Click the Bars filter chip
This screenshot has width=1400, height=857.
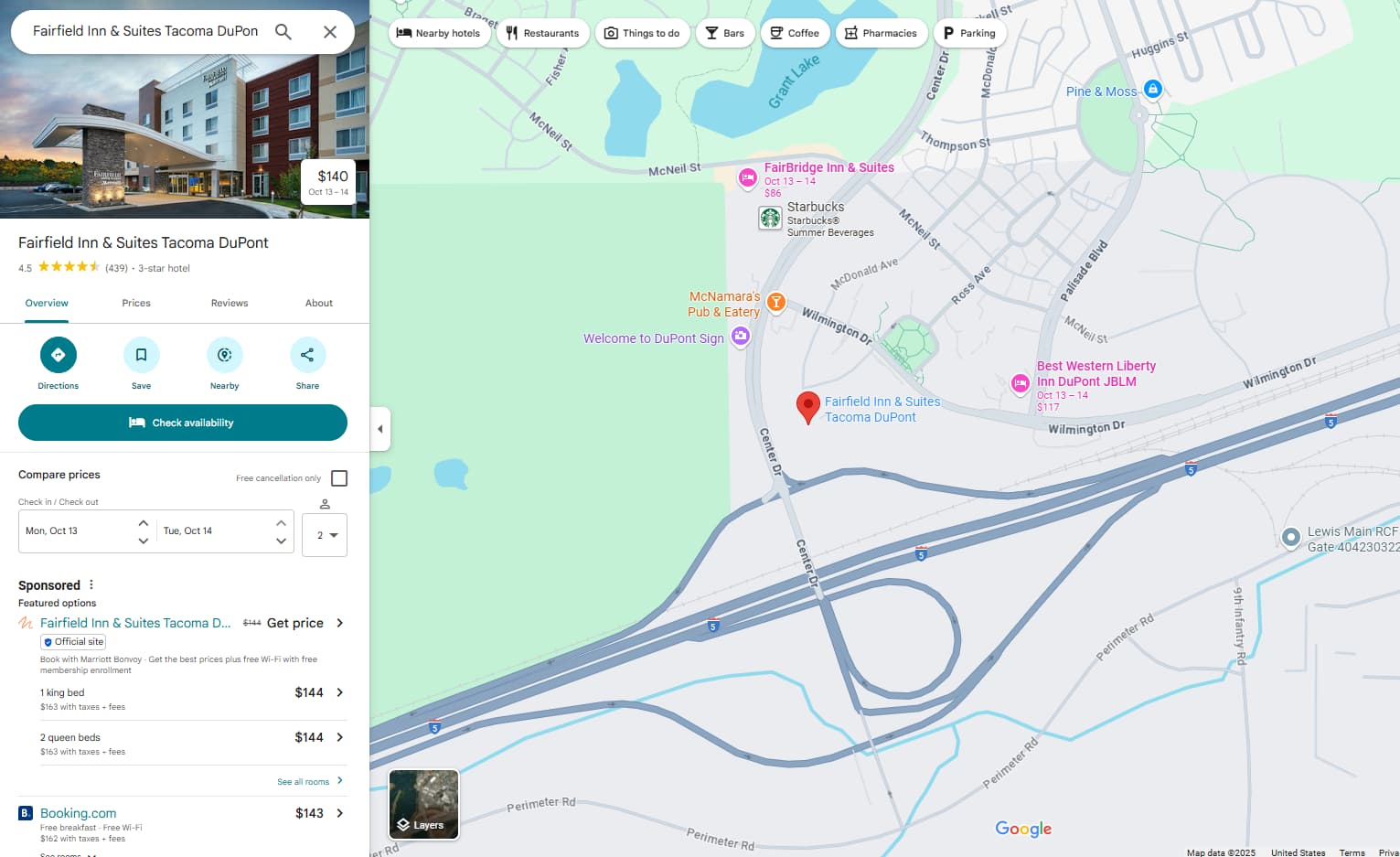725,33
